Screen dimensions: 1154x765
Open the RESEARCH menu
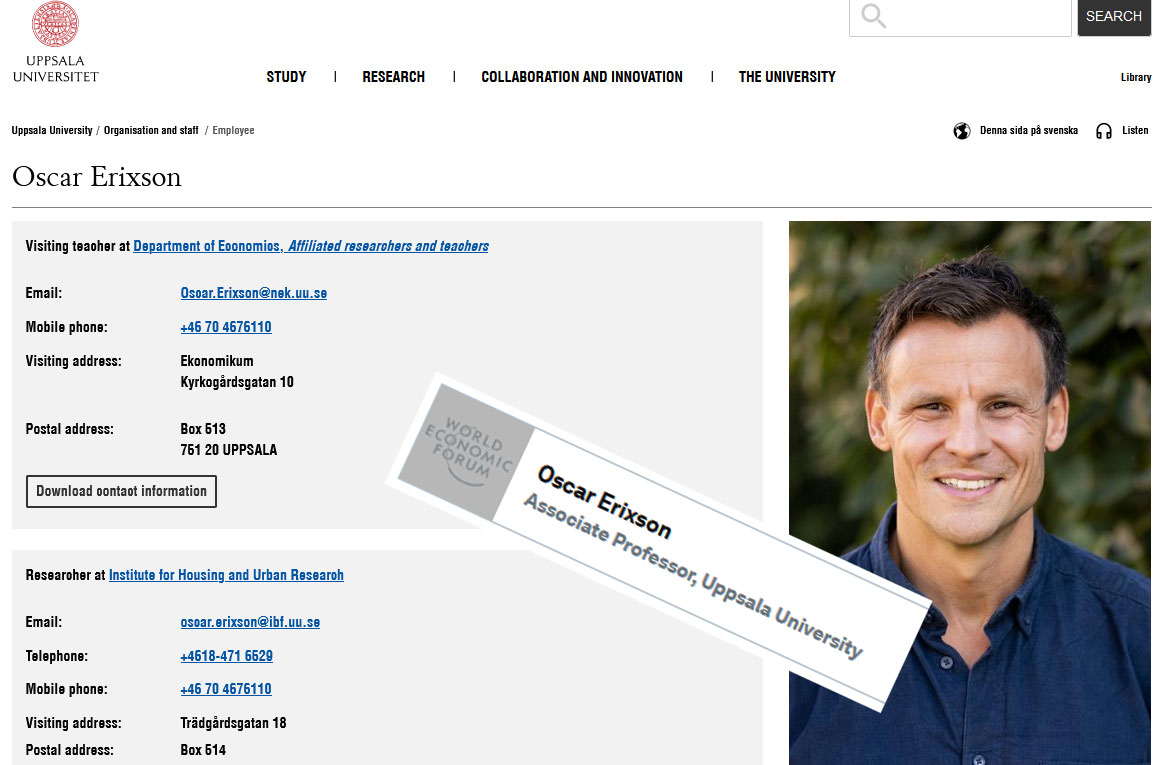click(393, 77)
